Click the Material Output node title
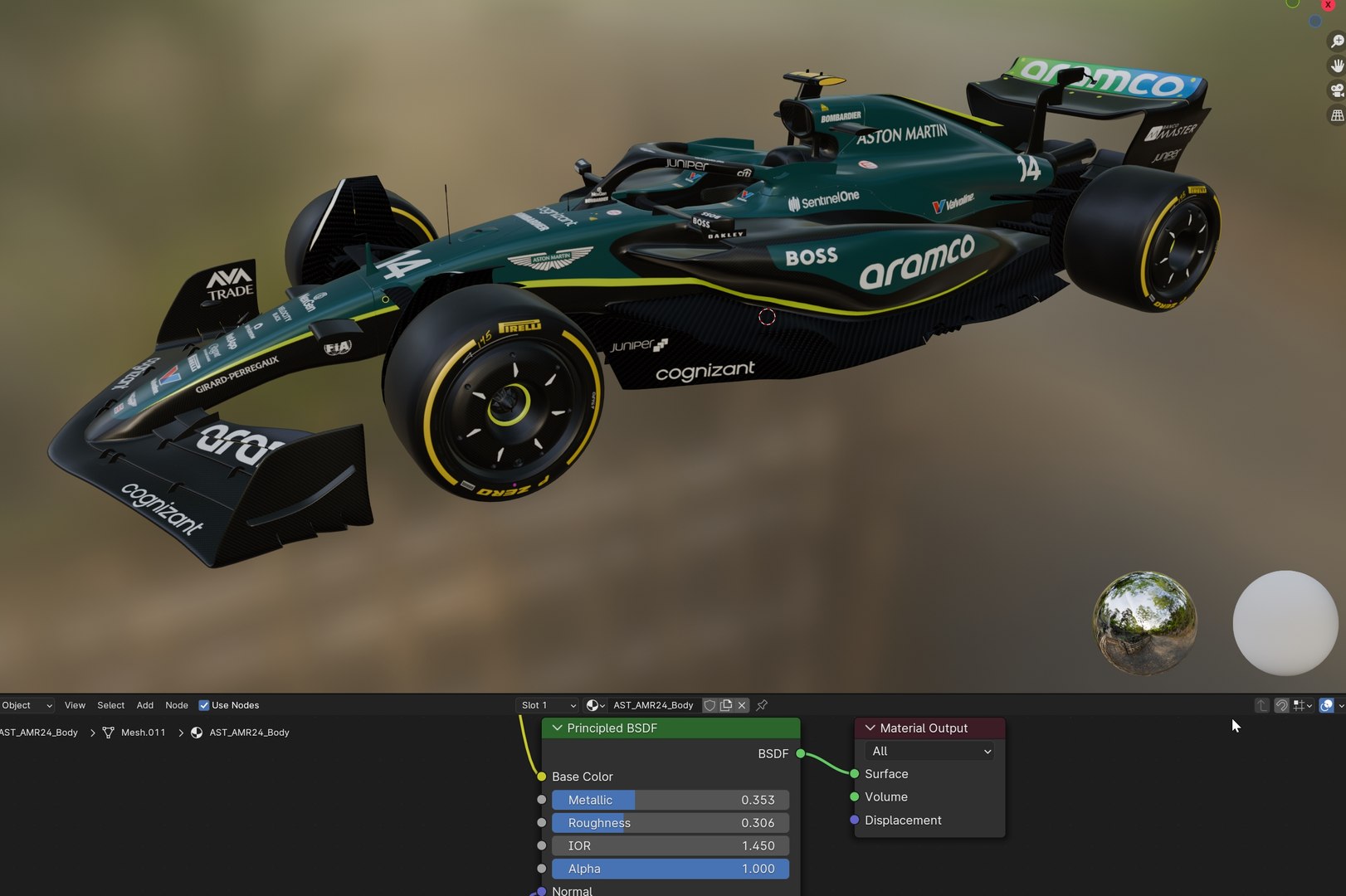The width and height of the screenshot is (1346, 896). click(924, 728)
